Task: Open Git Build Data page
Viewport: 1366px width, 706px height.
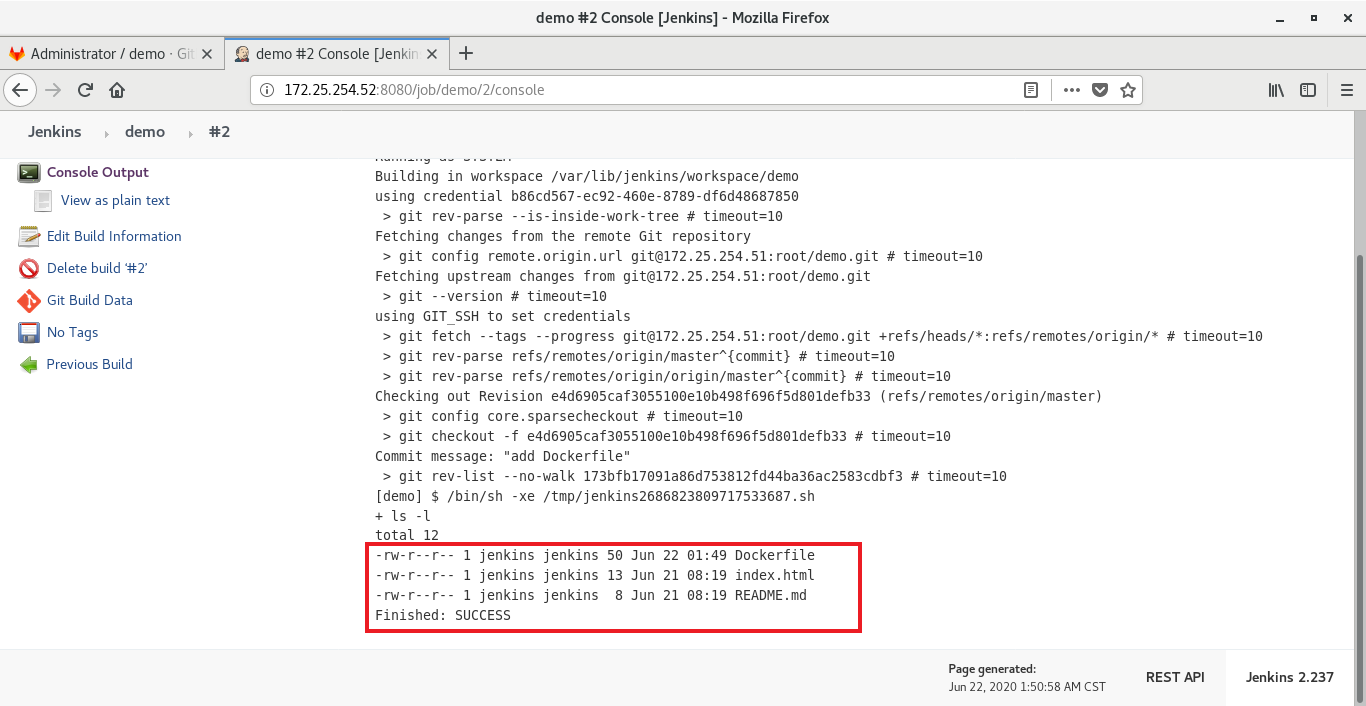Action: point(89,300)
